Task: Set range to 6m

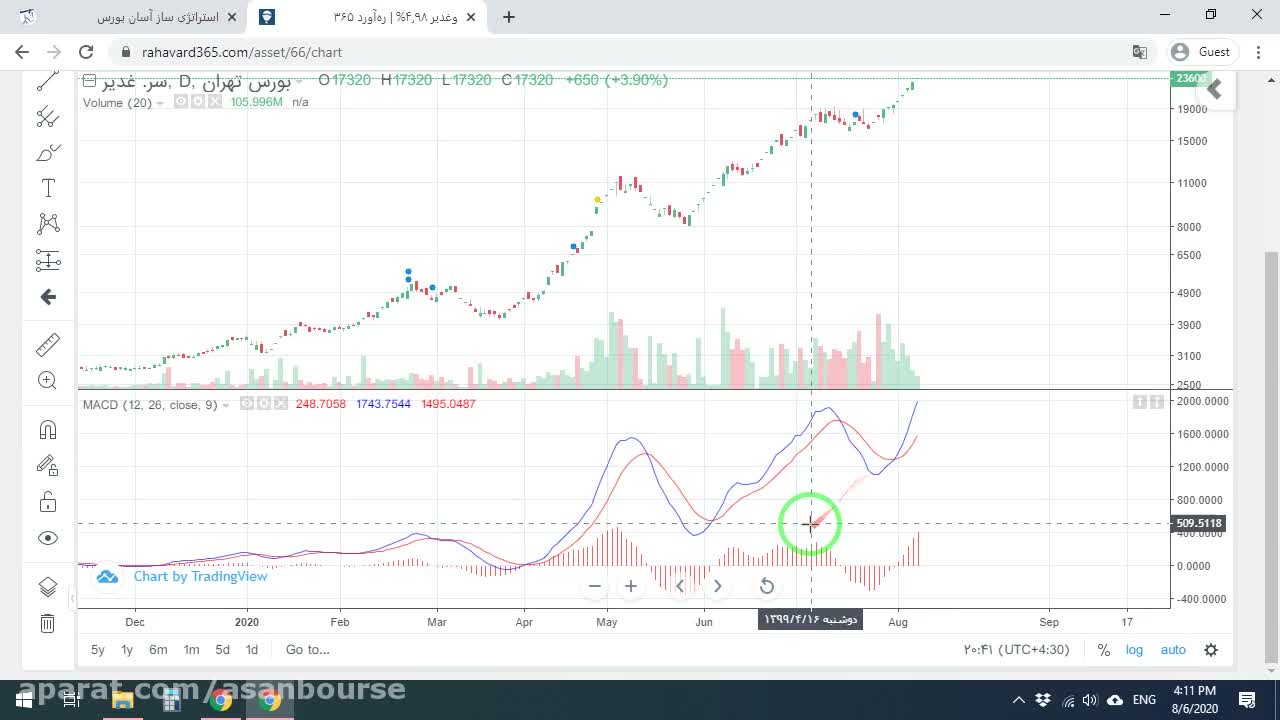Action: pos(158,650)
